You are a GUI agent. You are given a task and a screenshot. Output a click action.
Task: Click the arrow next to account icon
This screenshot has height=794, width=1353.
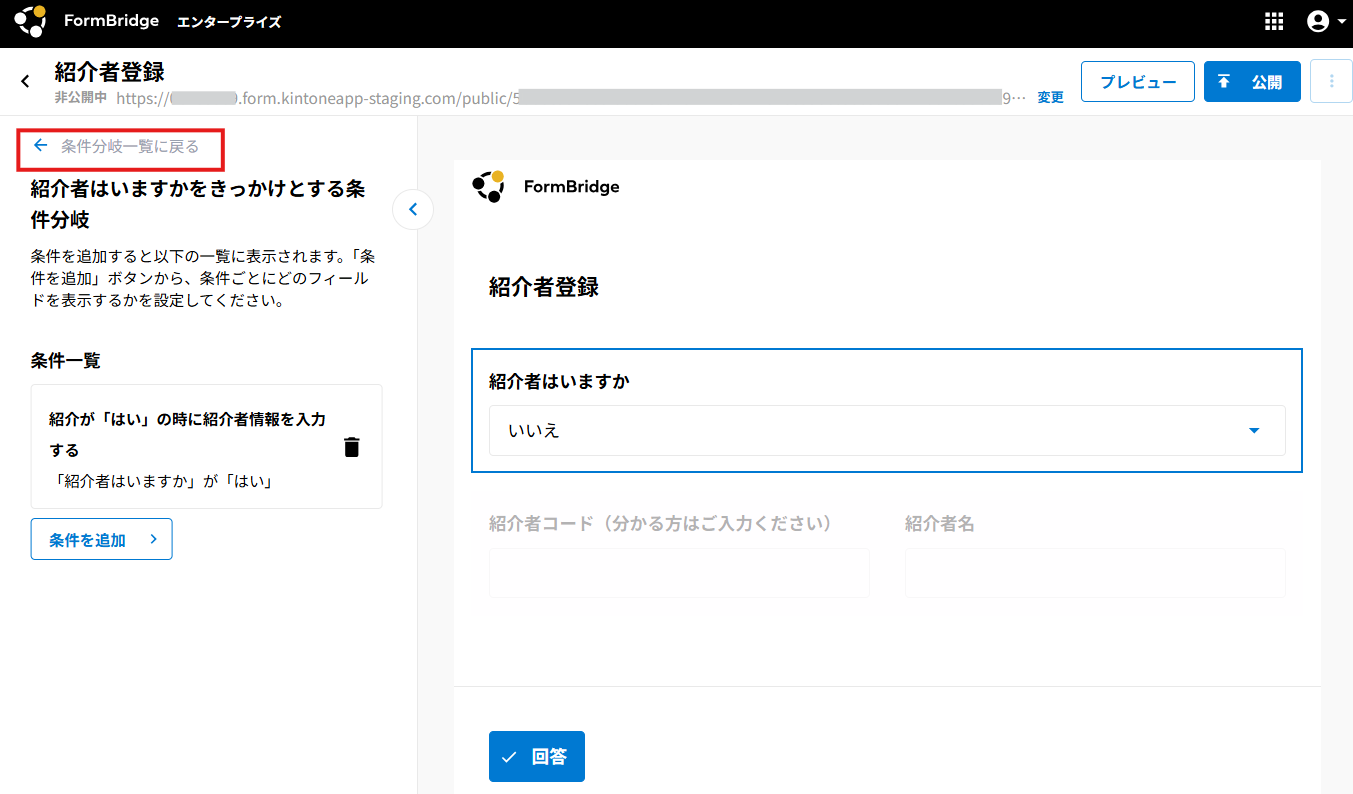[x=1342, y=22]
